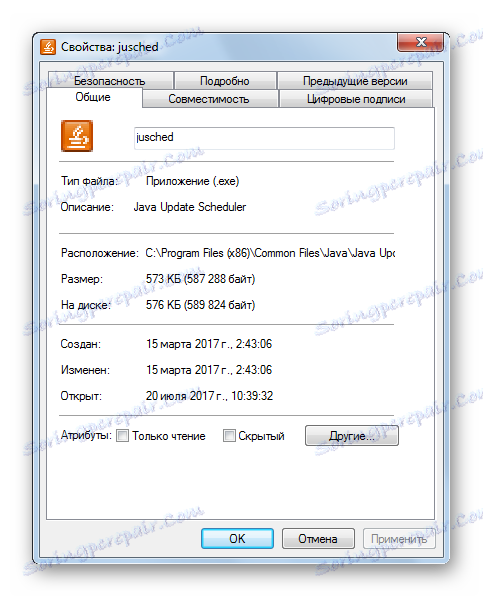The image size is (483, 597).
Task: Click the Java icon in the title bar
Action: point(48,47)
